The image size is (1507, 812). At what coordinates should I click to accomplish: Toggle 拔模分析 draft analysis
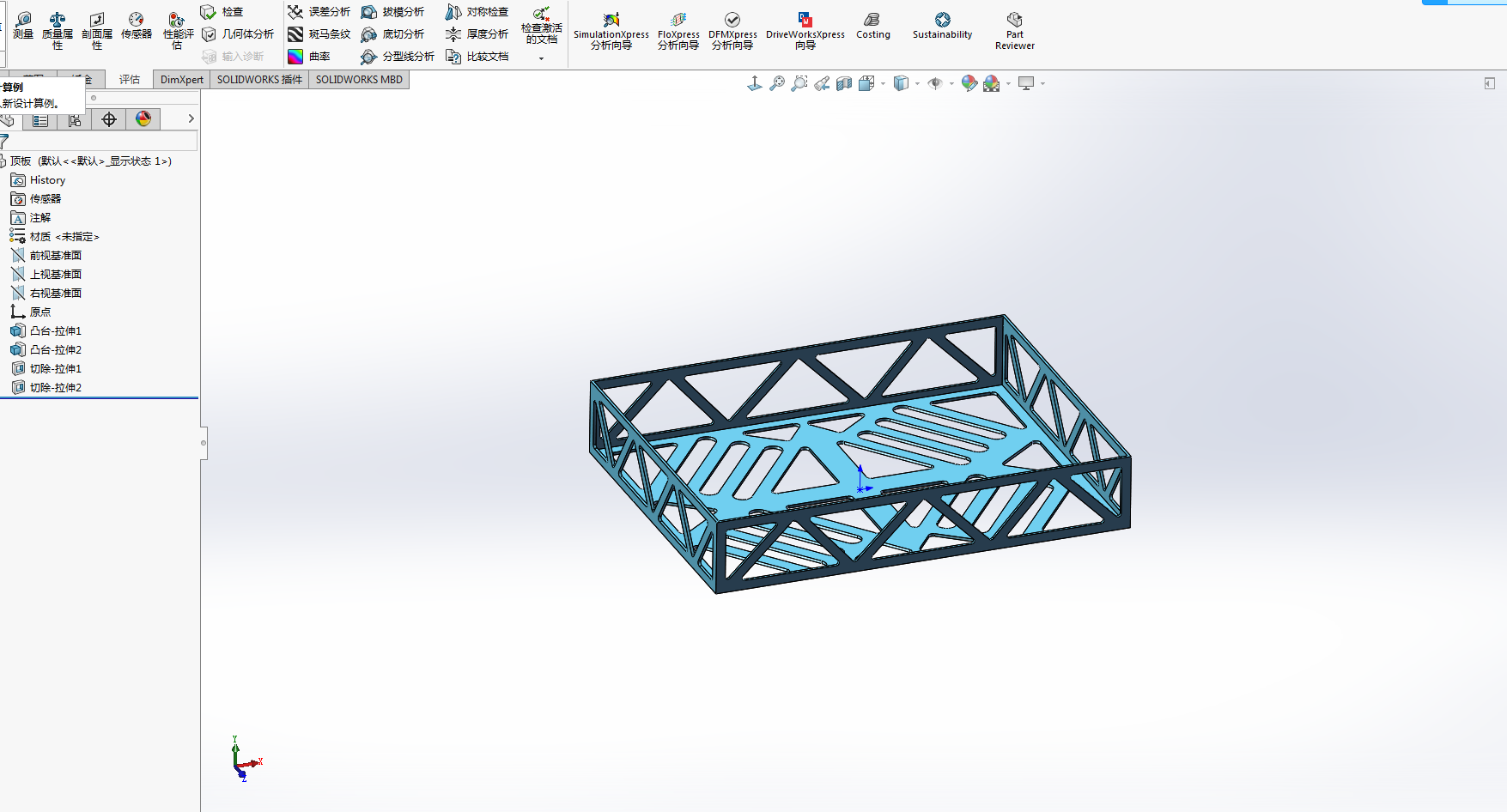(392, 12)
